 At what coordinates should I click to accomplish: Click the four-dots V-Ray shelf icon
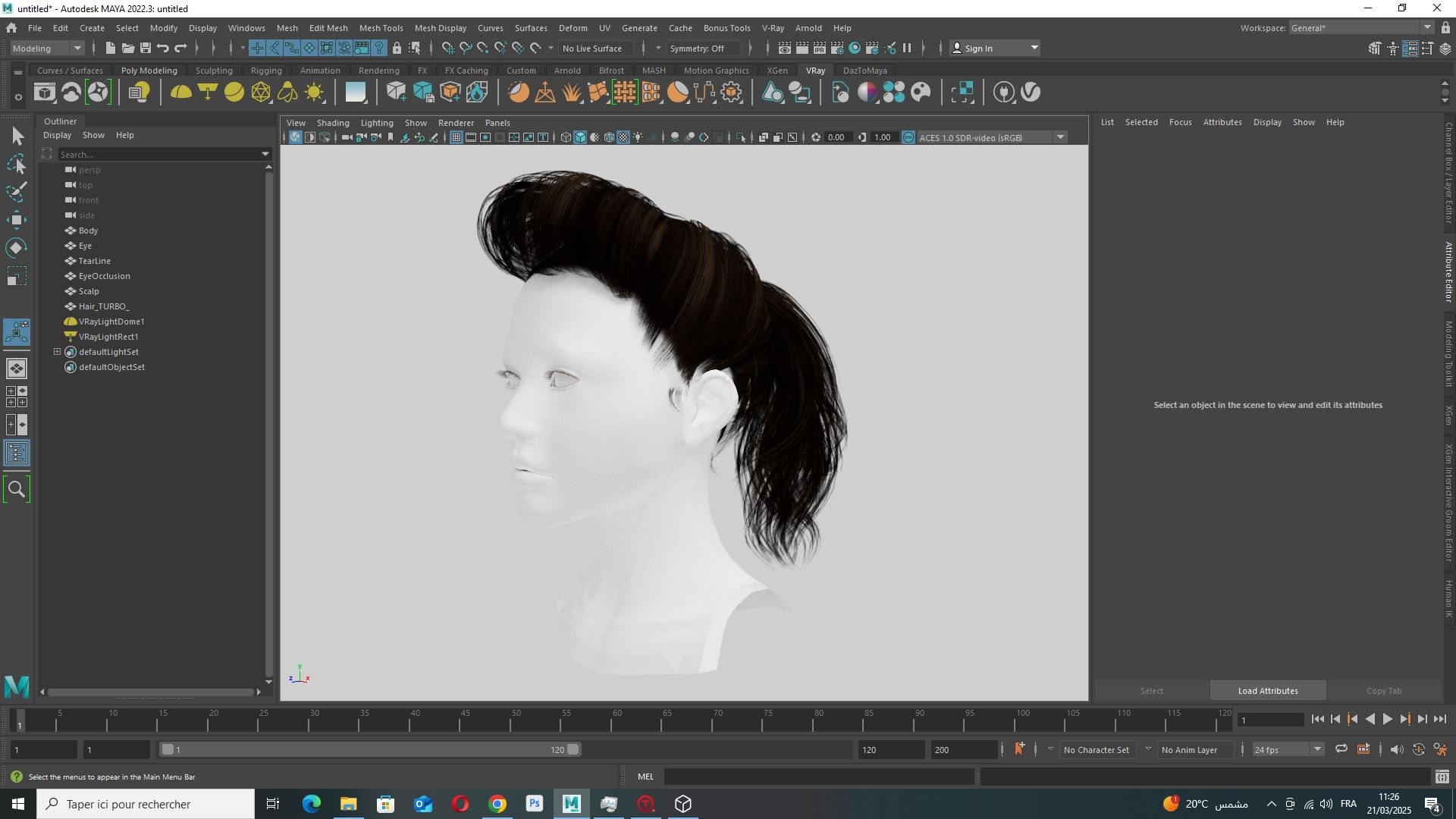coord(894,93)
